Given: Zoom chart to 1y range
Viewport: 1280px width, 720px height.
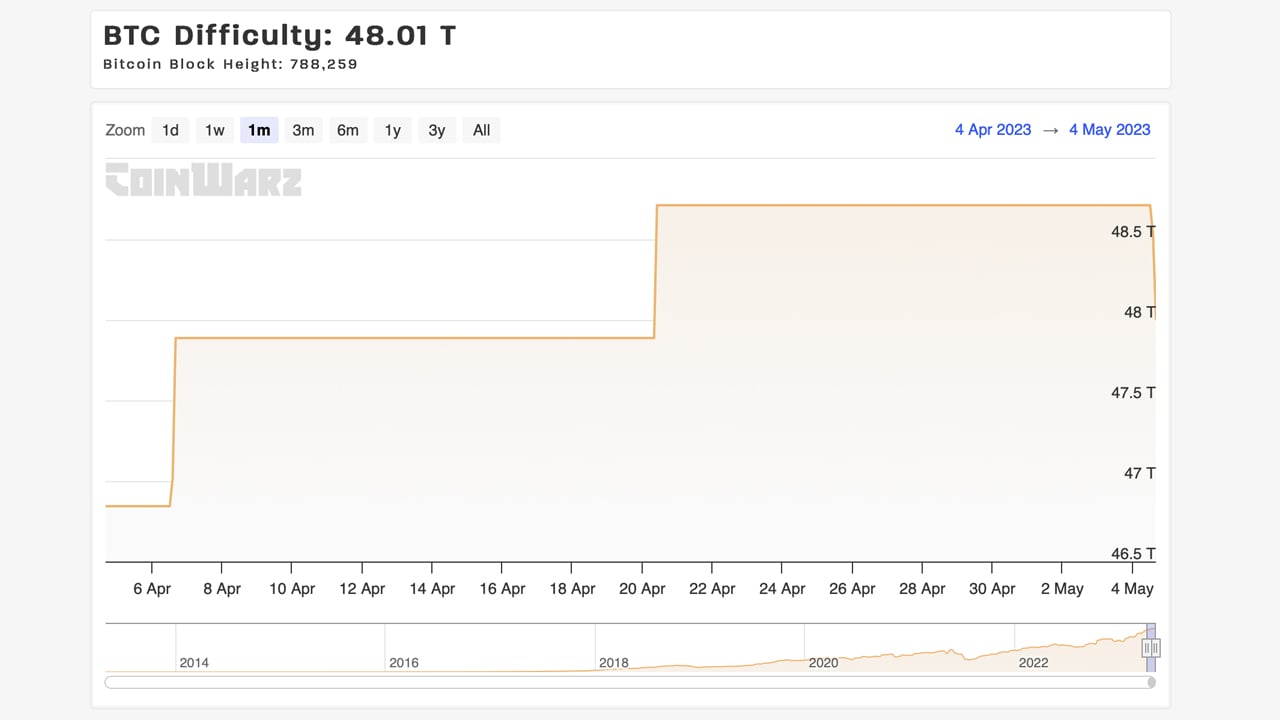Looking at the screenshot, I should tap(392, 130).
